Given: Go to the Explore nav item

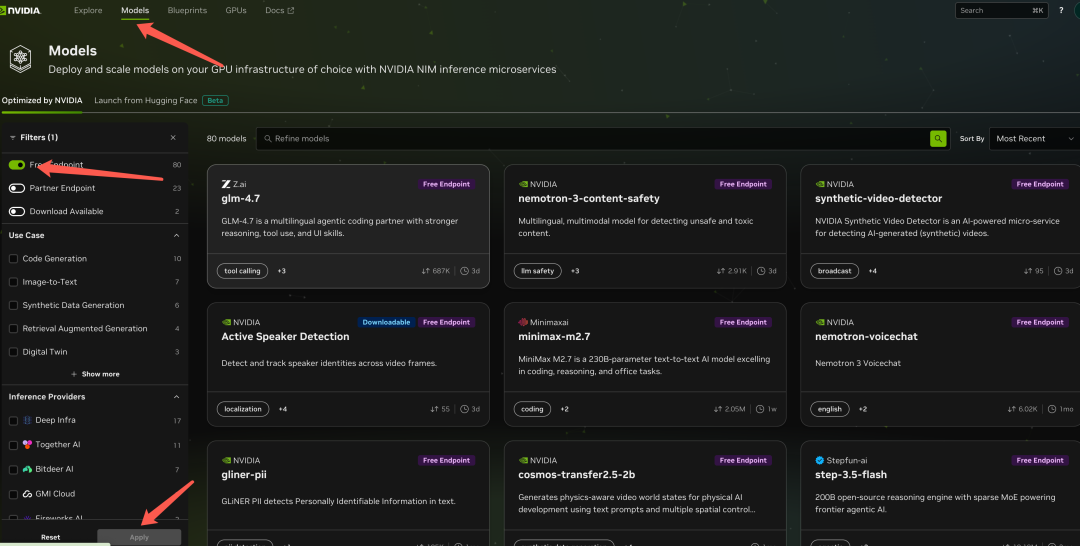Looking at the screenshot, I should pos(88,10).
